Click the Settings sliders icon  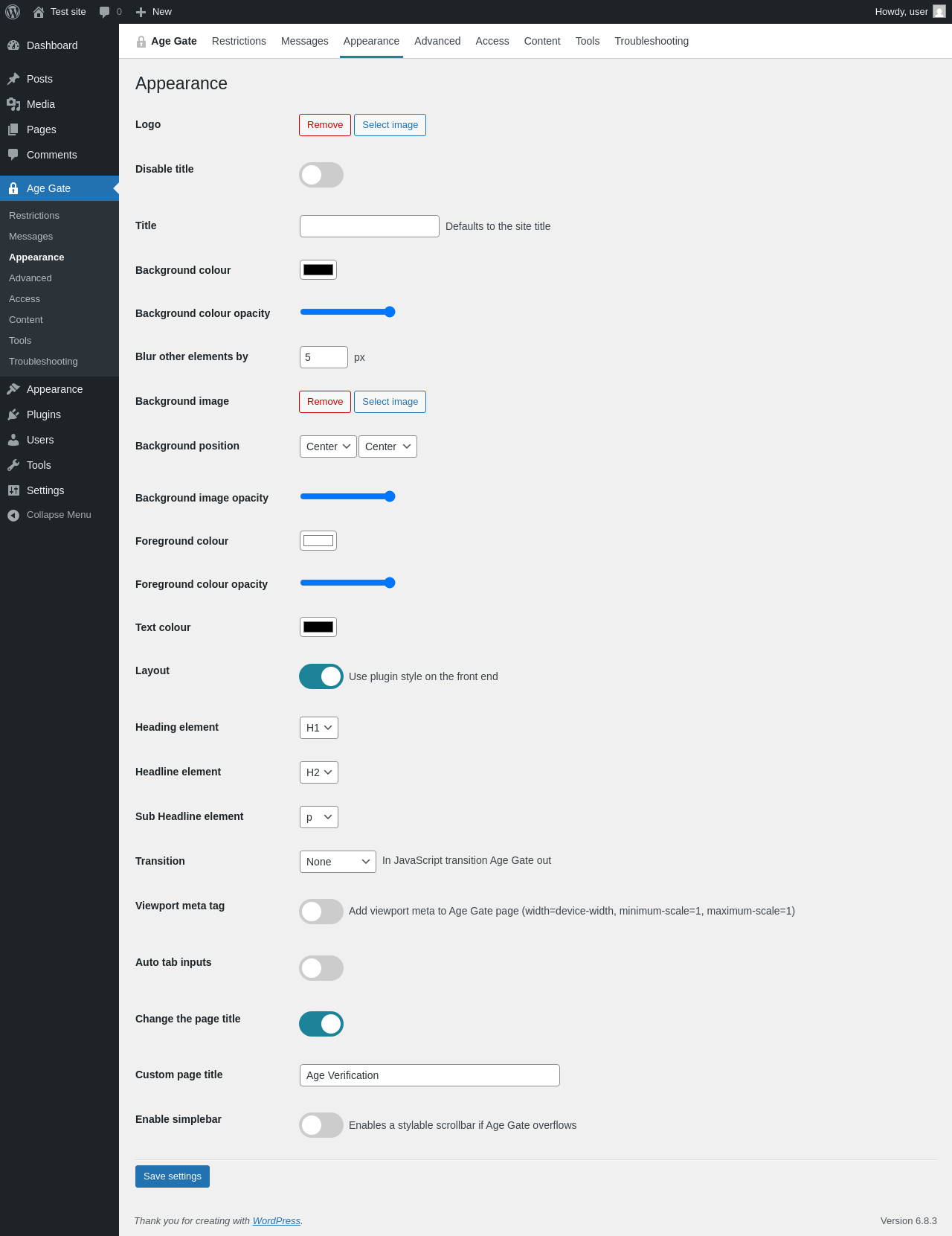tap(13, 490)
